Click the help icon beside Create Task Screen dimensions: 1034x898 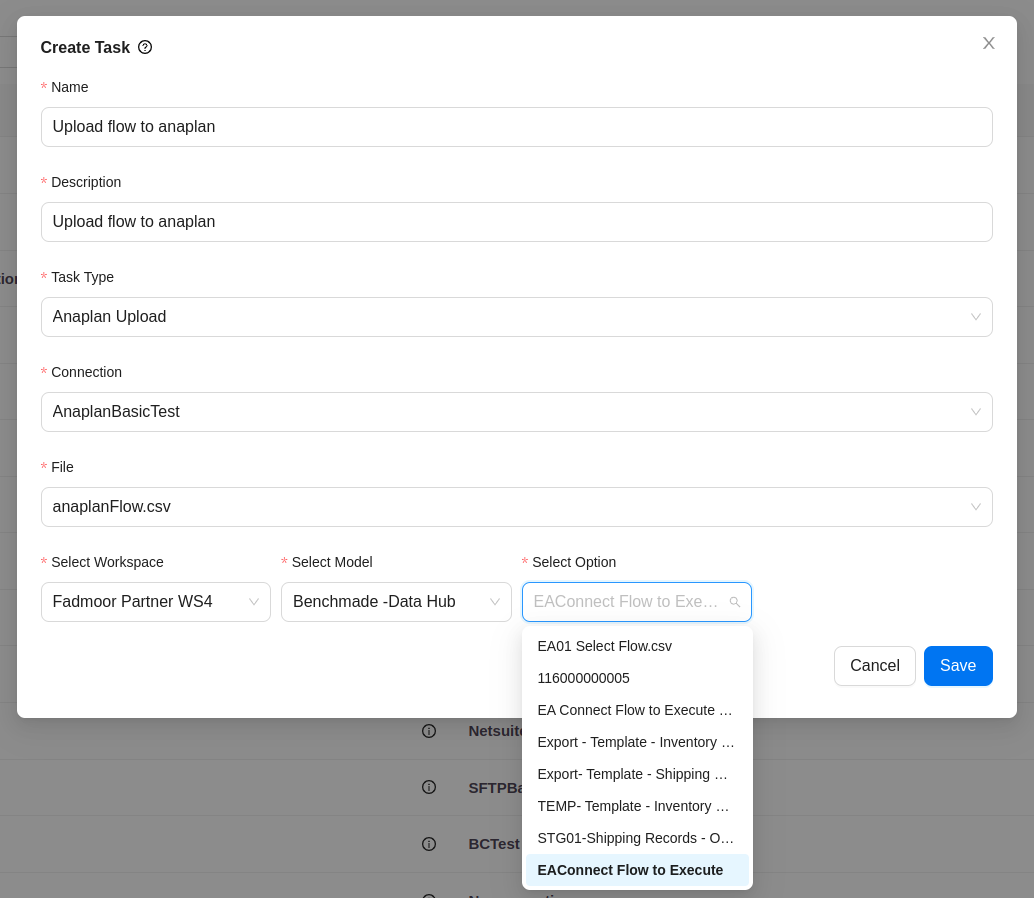coord(145,47)
